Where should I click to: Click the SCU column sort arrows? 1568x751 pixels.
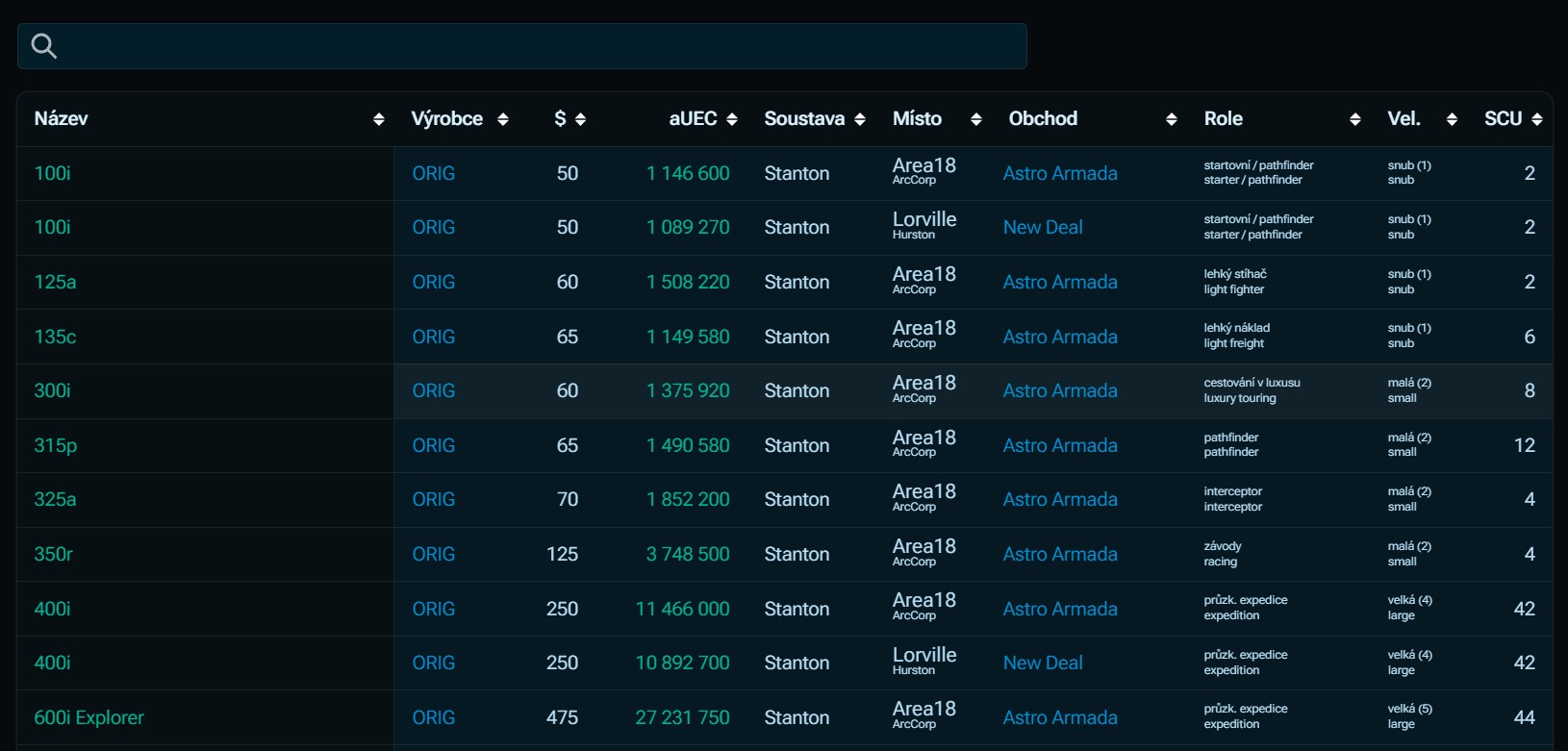tap(1537, 119)
